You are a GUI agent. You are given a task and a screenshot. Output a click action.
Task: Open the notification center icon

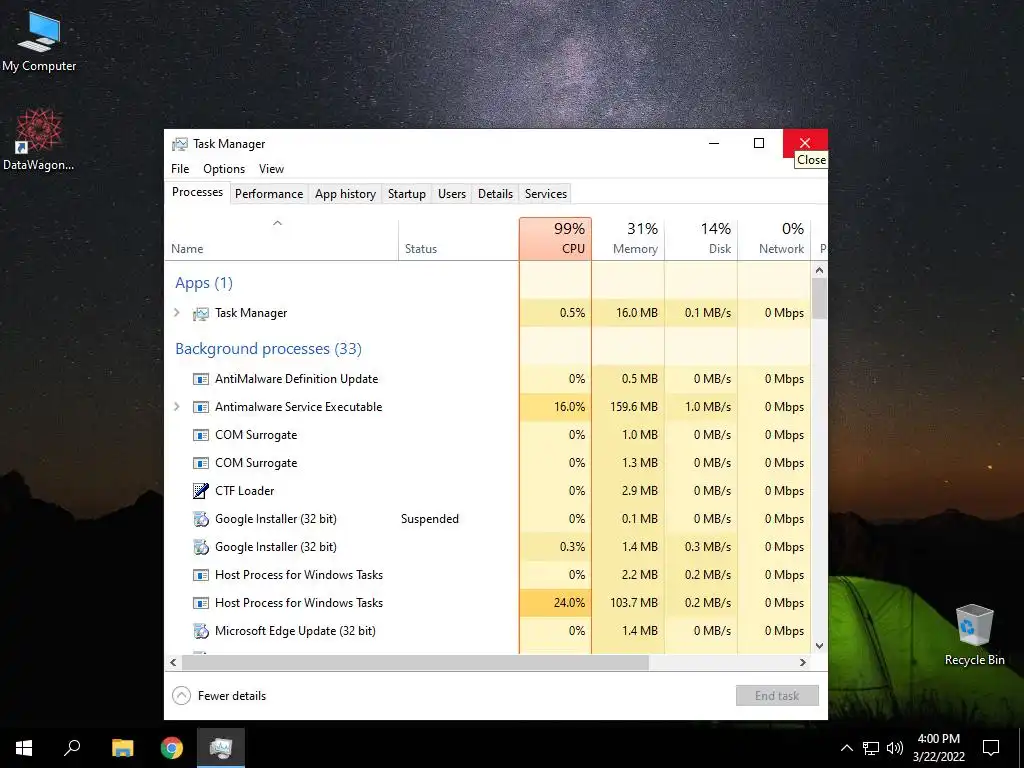(991, 748)
